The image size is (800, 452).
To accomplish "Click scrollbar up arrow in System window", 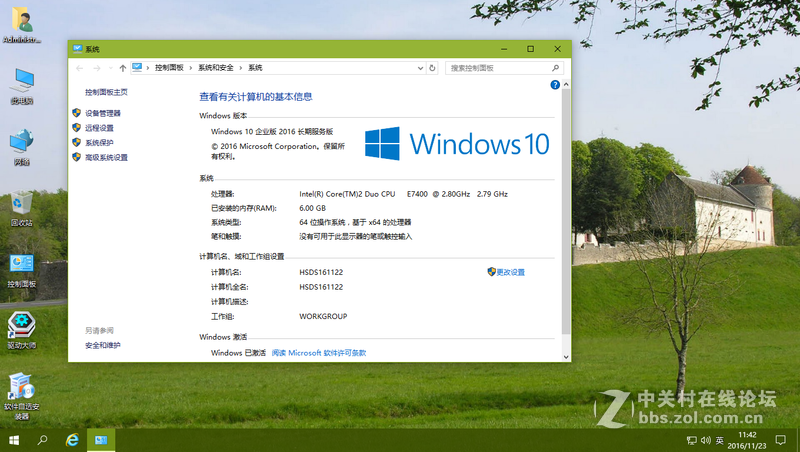I will 566,85.
